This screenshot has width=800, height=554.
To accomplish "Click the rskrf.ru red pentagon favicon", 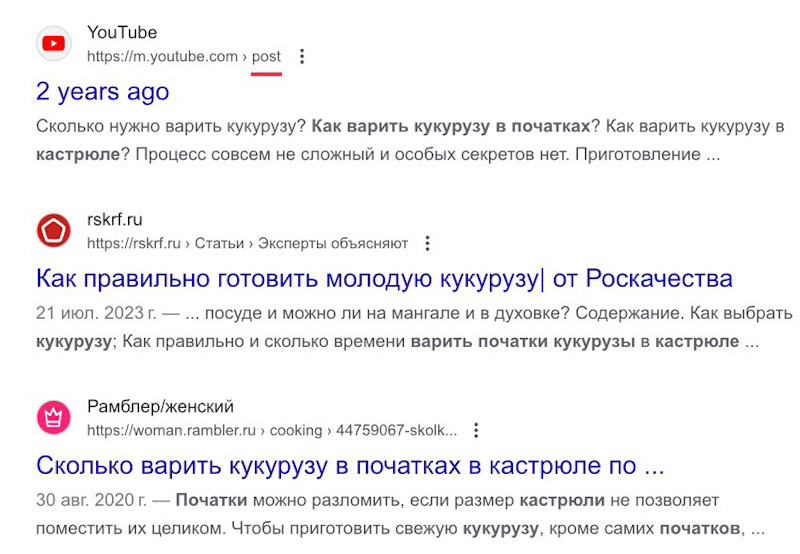I will point(54,231).
